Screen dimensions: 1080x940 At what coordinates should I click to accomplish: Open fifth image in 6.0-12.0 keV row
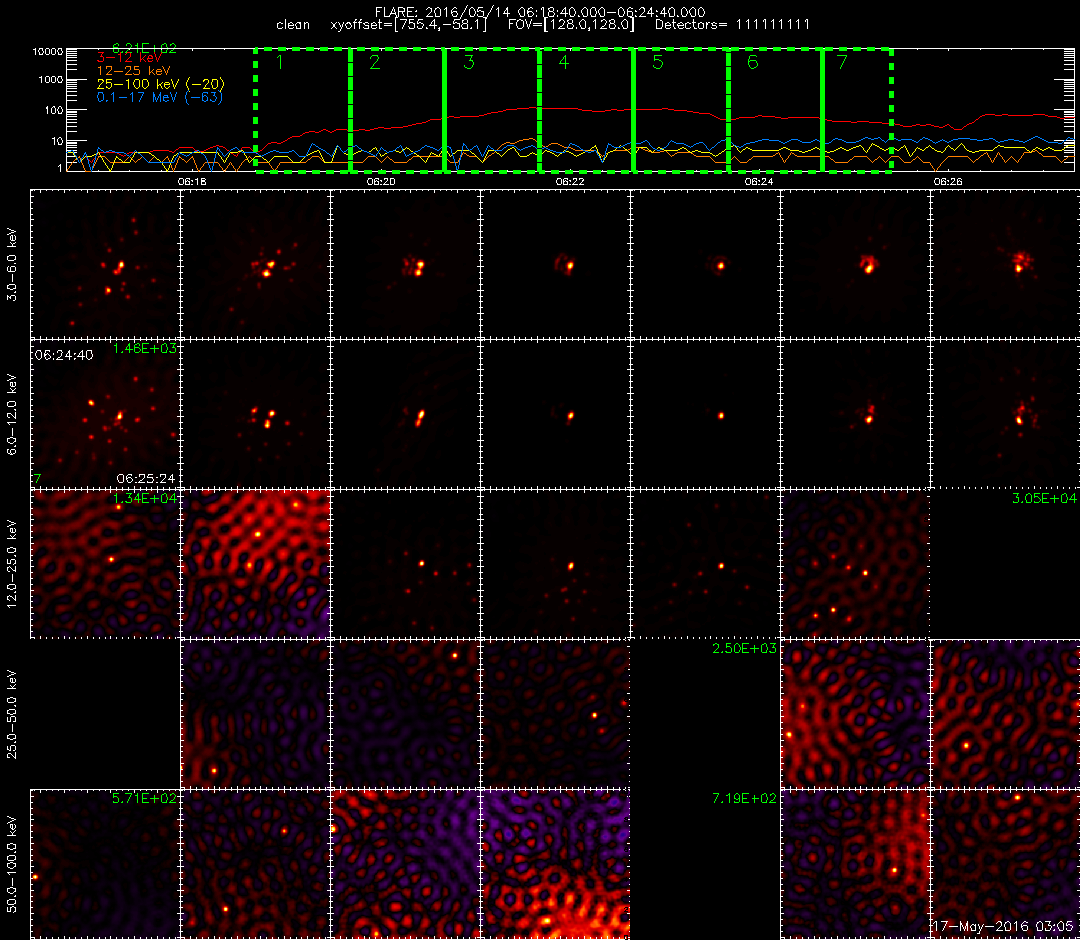[705, 414]
